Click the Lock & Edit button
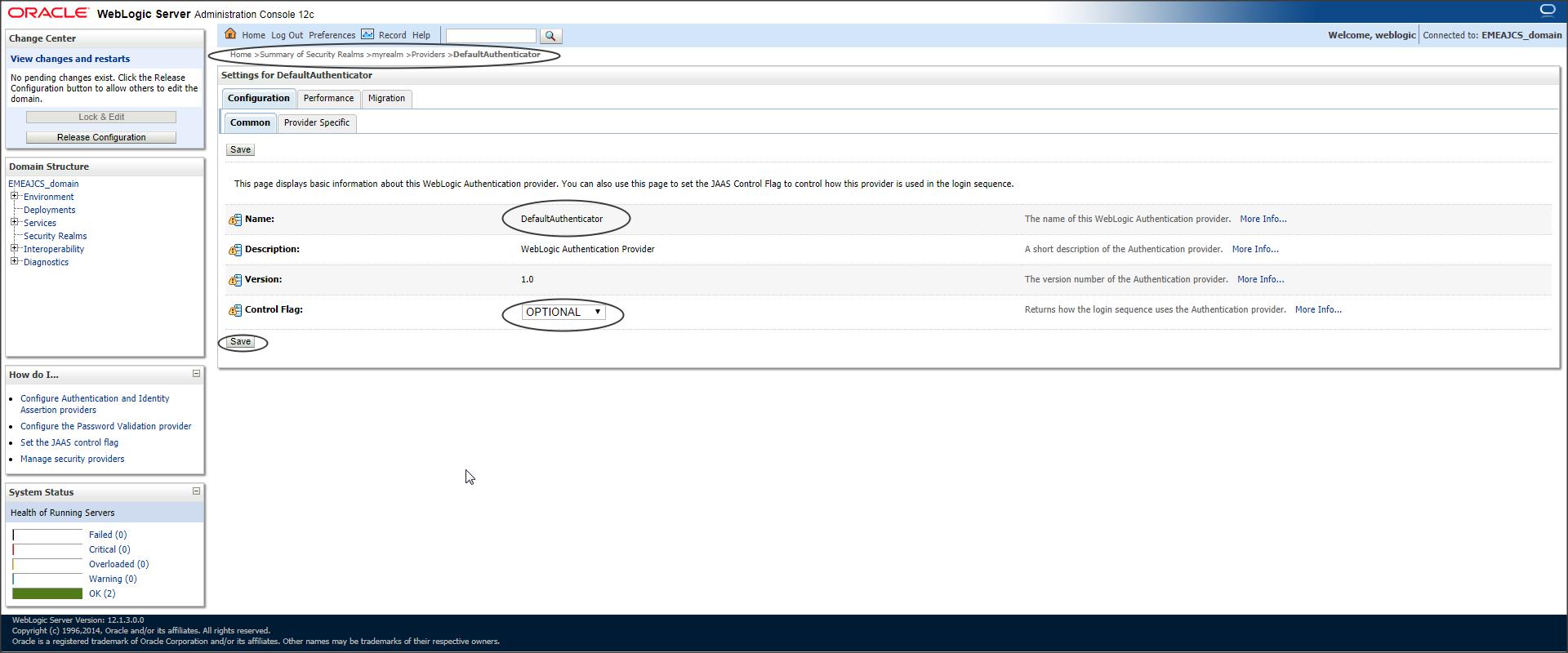The image size is (1568, 653). [101, 117]
